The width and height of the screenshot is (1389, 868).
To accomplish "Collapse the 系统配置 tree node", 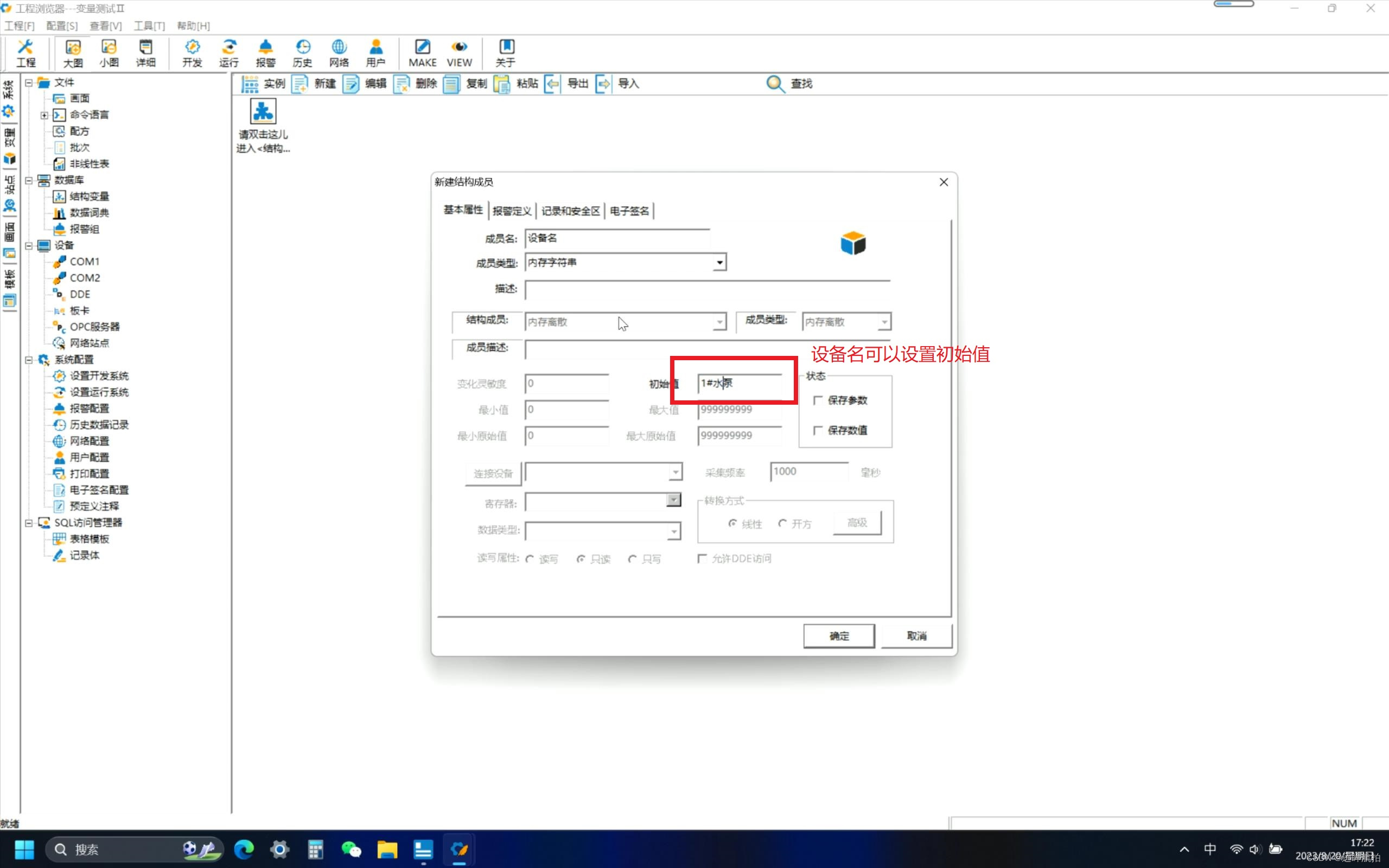I will (x=29, y=360).
